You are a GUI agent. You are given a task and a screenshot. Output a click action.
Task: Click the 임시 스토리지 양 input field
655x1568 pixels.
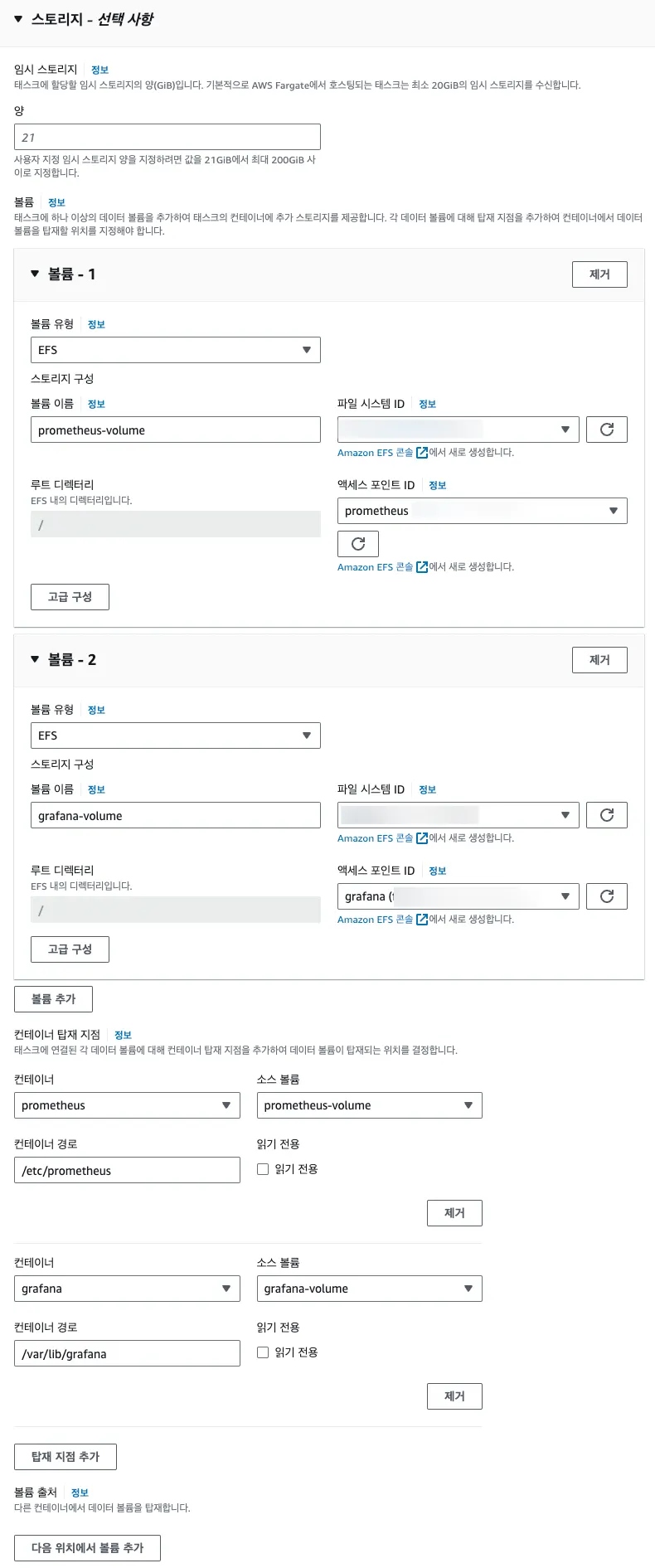(167, 137)
